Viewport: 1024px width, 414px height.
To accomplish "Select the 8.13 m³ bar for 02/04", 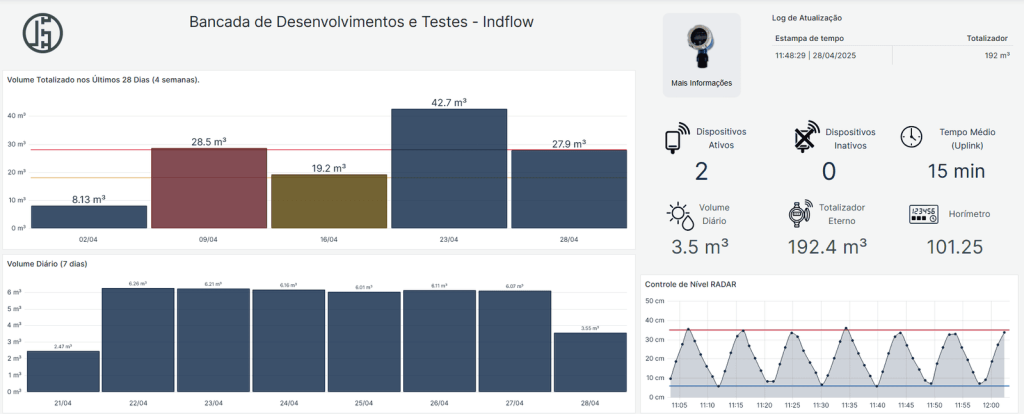I will tap(89, 216).
